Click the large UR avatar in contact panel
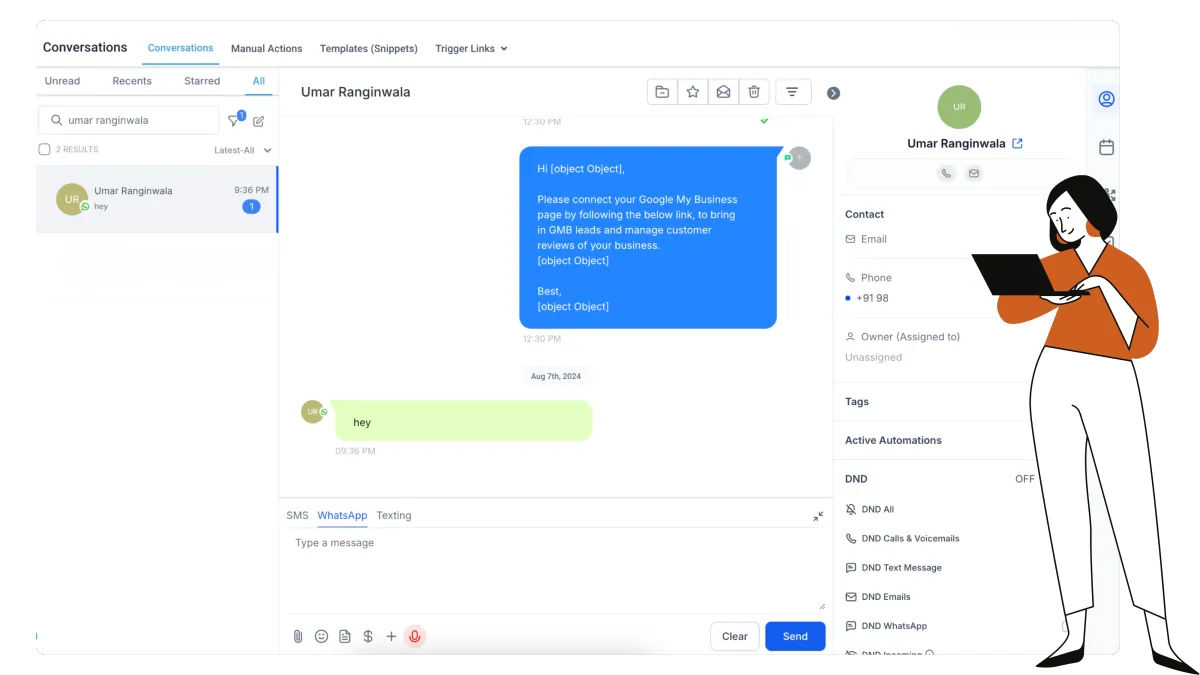1200x675 pixels. pyautogui.click(x=959, y=107)
